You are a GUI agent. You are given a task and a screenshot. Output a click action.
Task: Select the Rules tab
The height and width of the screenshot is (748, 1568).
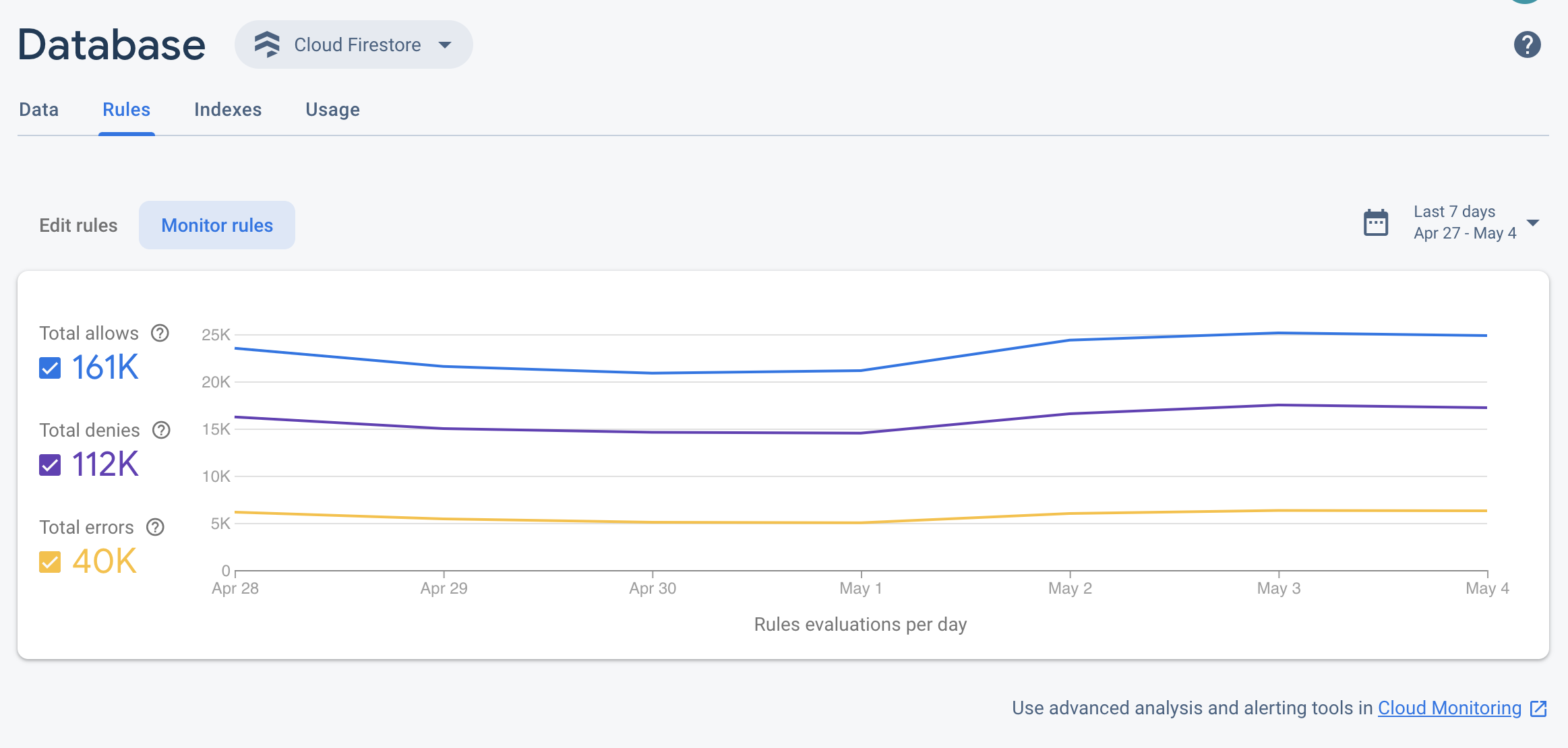126,109
